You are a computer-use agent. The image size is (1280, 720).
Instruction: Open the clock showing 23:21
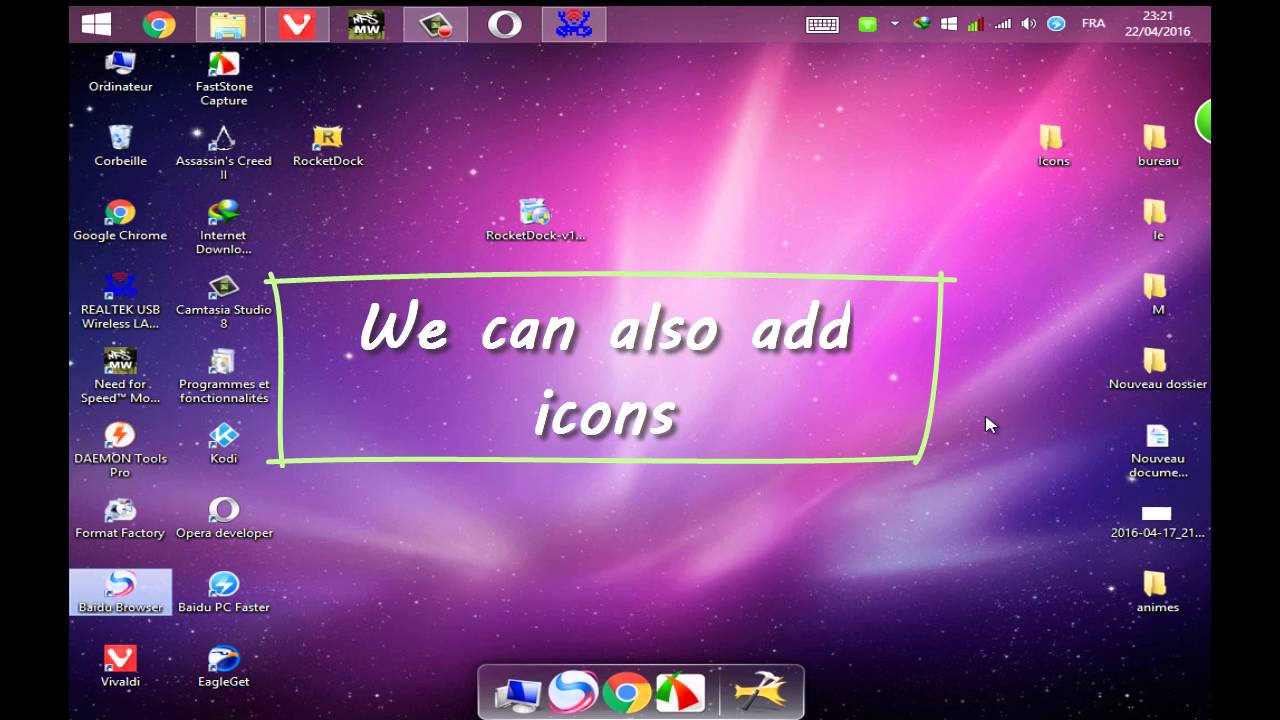coord(1157,24)
